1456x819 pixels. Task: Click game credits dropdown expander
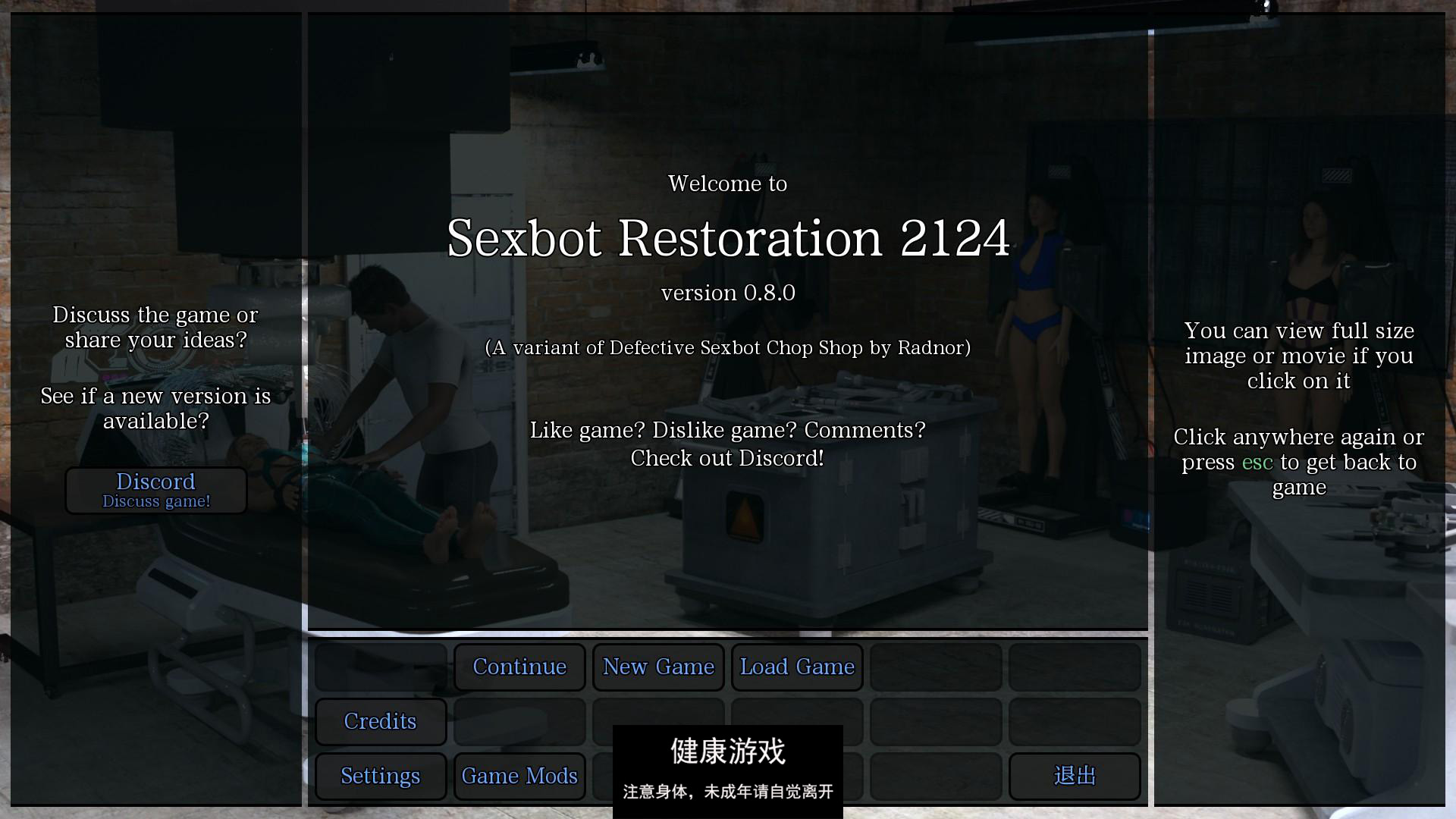click(380, 720)
